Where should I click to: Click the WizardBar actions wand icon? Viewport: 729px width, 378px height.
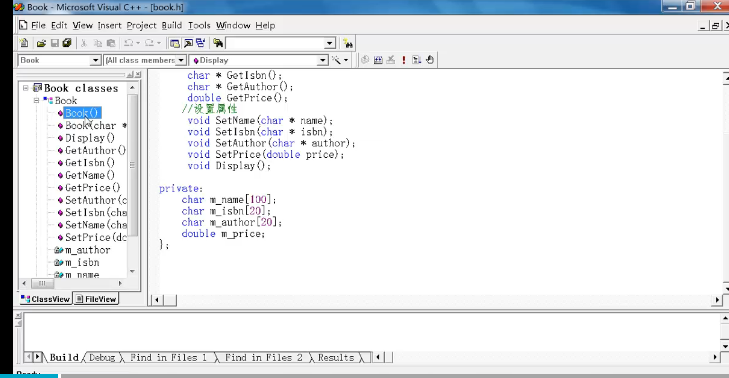pyautogui.click(x=336, y=60)
